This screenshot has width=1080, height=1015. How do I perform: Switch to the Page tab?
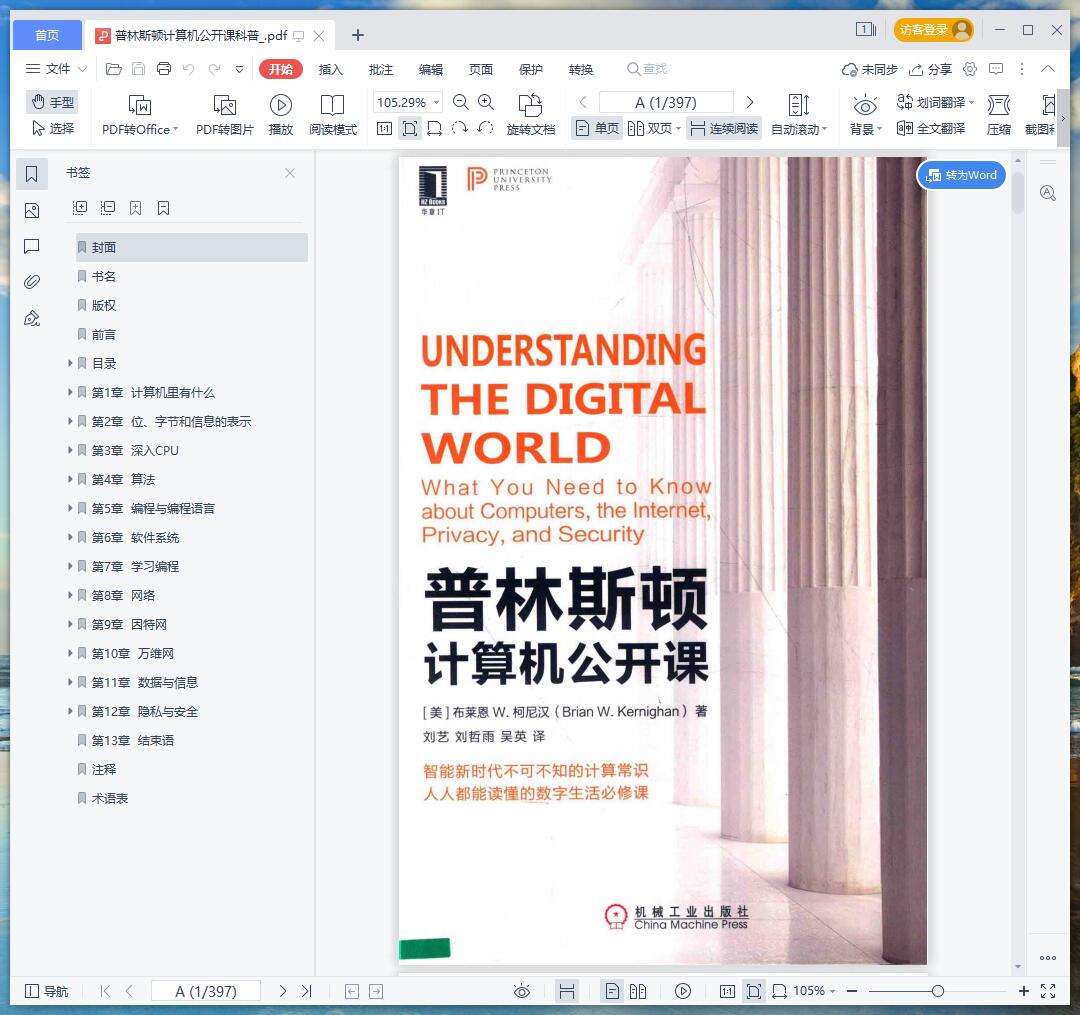(481, 70)
